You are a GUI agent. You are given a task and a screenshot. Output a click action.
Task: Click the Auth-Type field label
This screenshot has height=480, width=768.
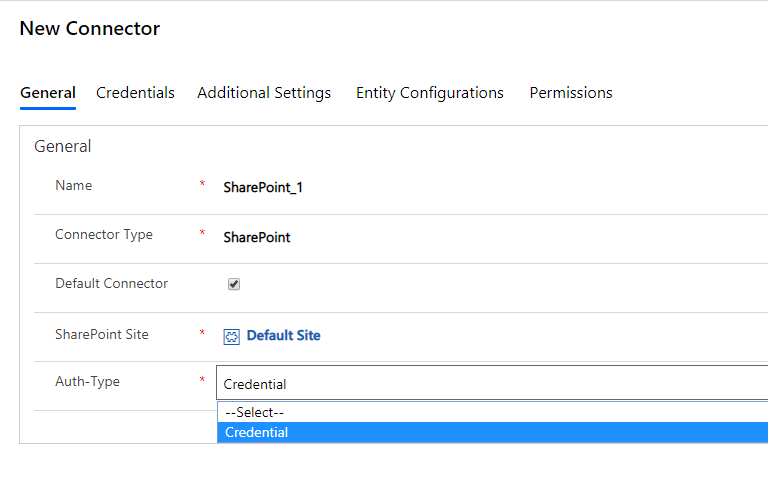pos(87,382)
